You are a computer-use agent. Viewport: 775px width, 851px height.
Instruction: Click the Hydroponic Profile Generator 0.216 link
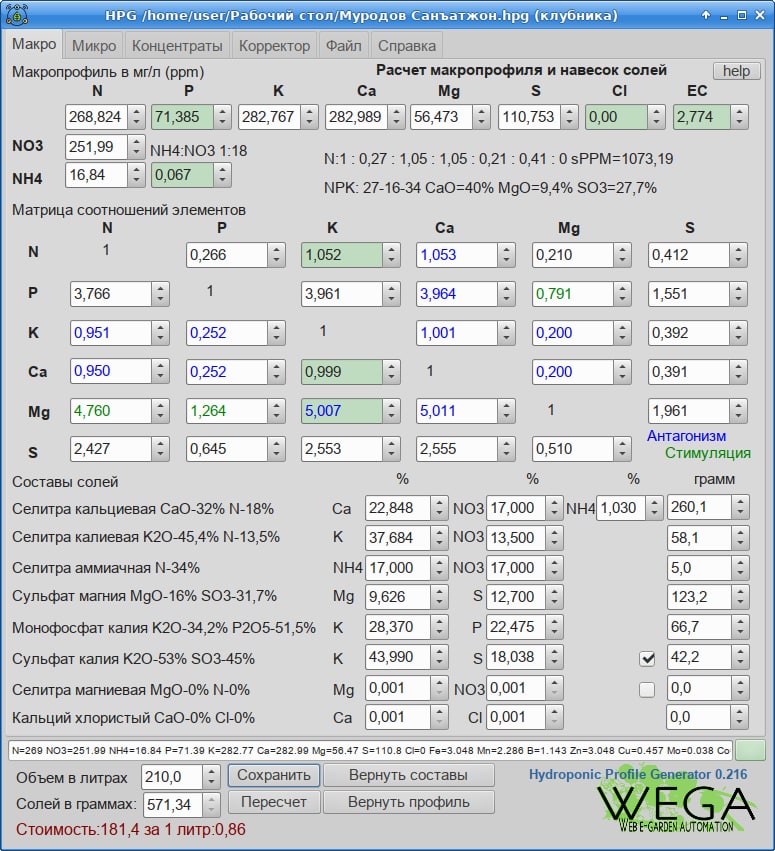coord(638,774)
